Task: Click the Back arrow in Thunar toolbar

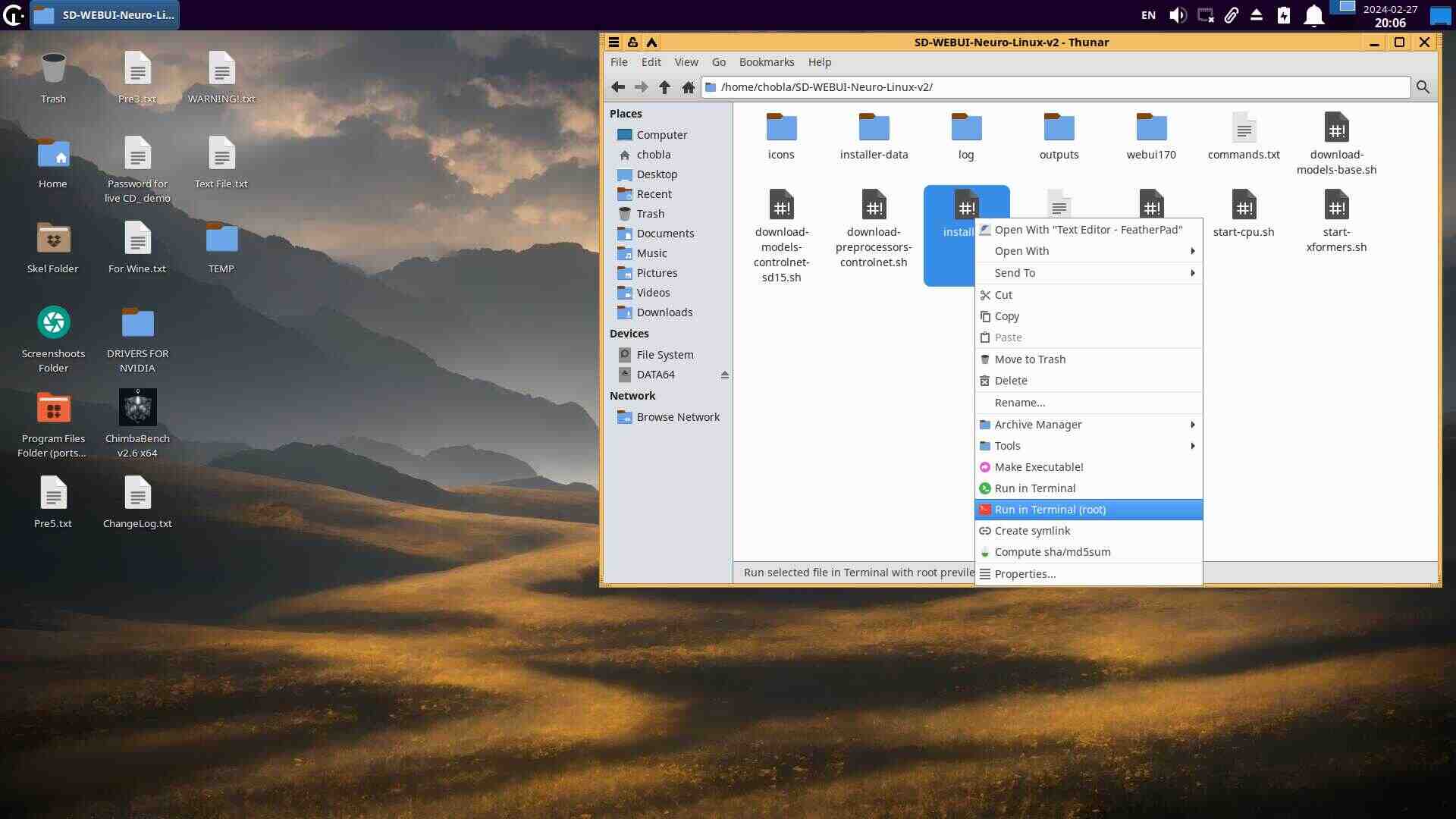Action: click(x=618, y=87)
